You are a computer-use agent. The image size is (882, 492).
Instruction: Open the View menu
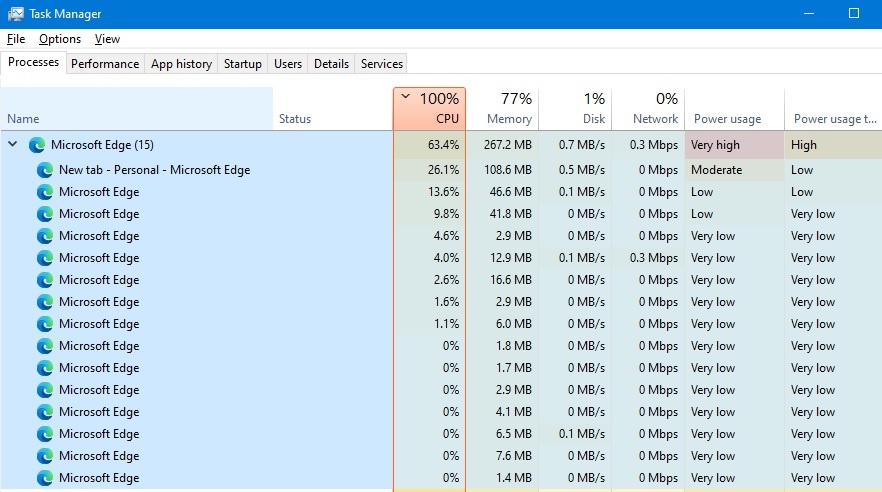[107, 39]
